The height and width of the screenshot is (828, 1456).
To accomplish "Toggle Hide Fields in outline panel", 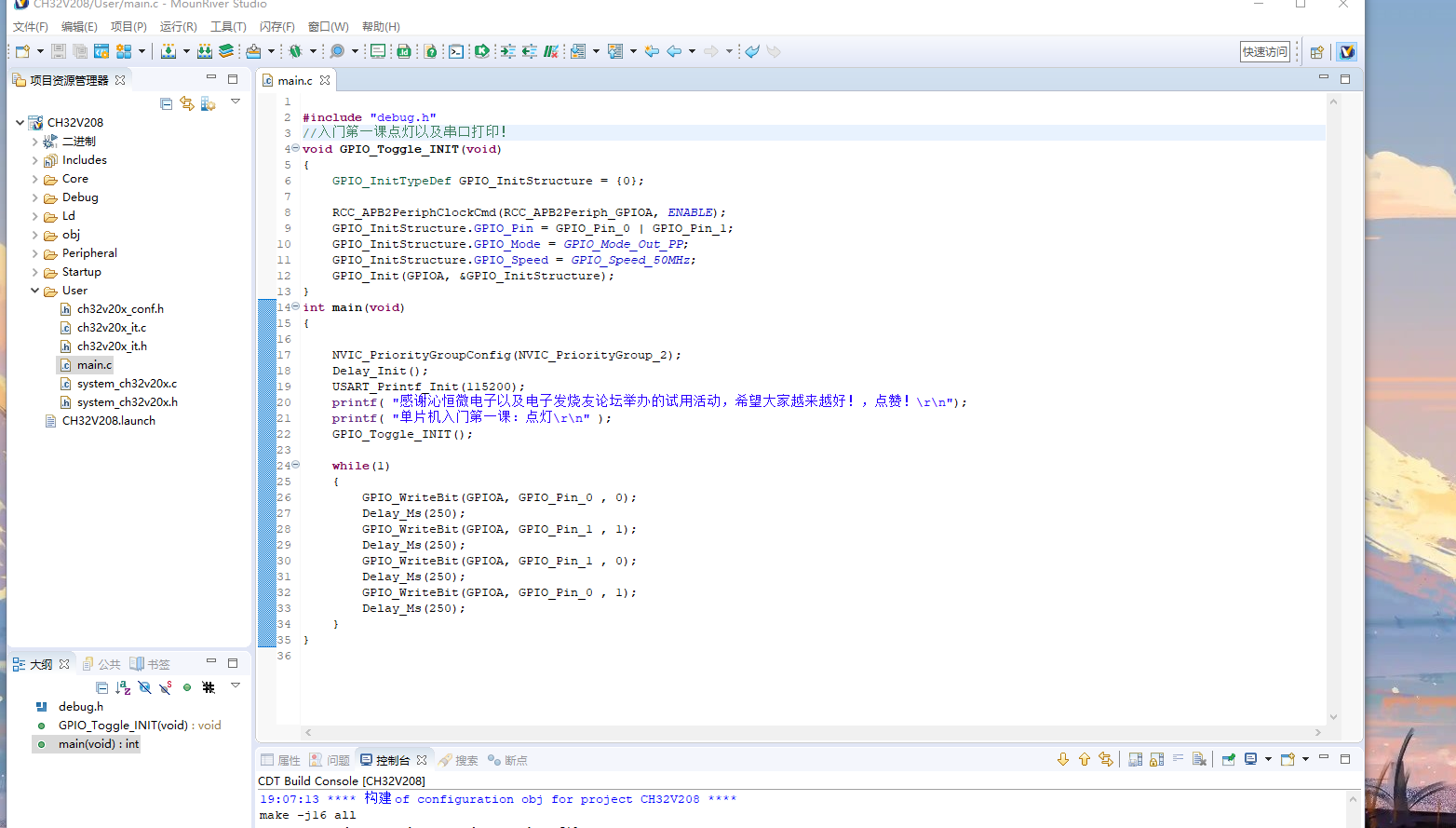I will [144, 687].
